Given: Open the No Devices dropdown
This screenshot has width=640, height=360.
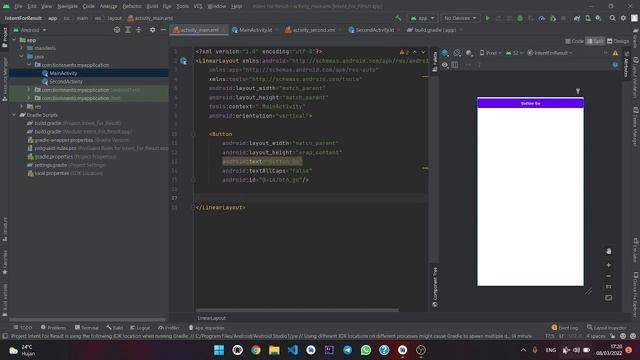Looking at the screenshot, I should coord(460,18).
